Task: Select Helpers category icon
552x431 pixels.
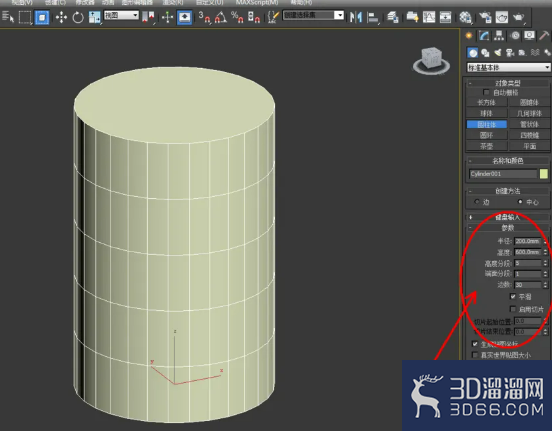Action: click(x=522, y=53)
